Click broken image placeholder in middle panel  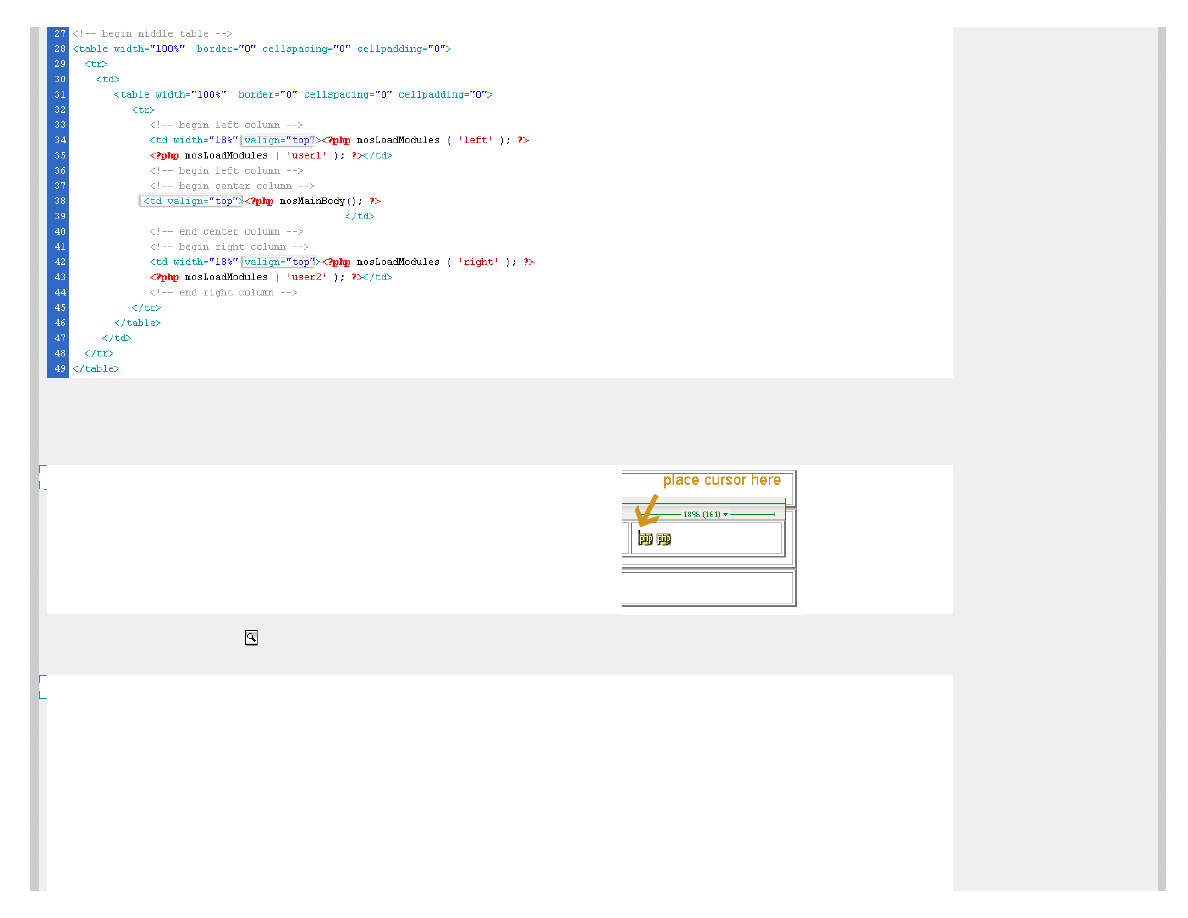[x=43, y=477]
